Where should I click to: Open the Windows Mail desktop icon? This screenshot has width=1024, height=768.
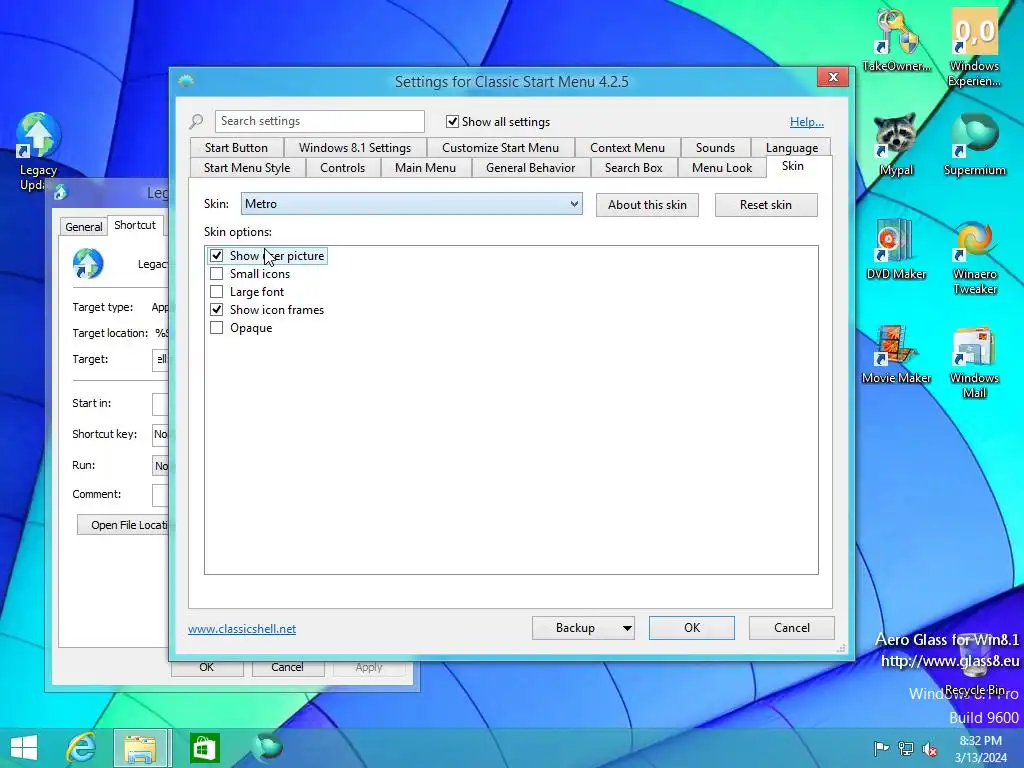[x=974, y=362]
